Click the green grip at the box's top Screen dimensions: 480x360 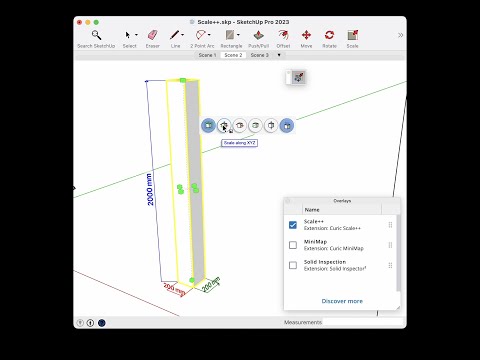183,80
